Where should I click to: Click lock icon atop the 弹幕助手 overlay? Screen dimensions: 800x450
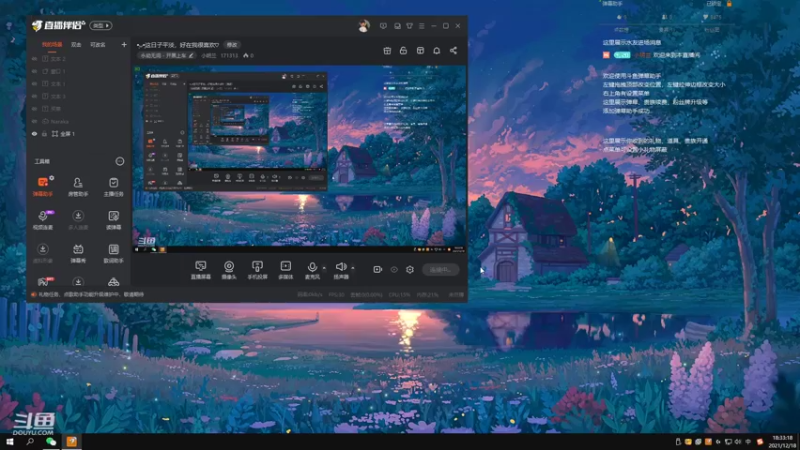click(x=730, y=4)
